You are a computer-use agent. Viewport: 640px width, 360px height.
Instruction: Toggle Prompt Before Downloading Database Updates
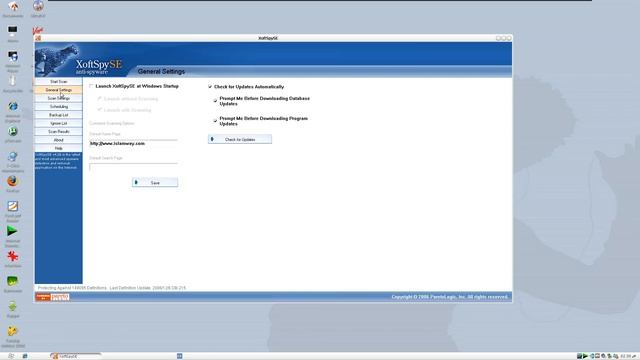(x=215, y=101)
